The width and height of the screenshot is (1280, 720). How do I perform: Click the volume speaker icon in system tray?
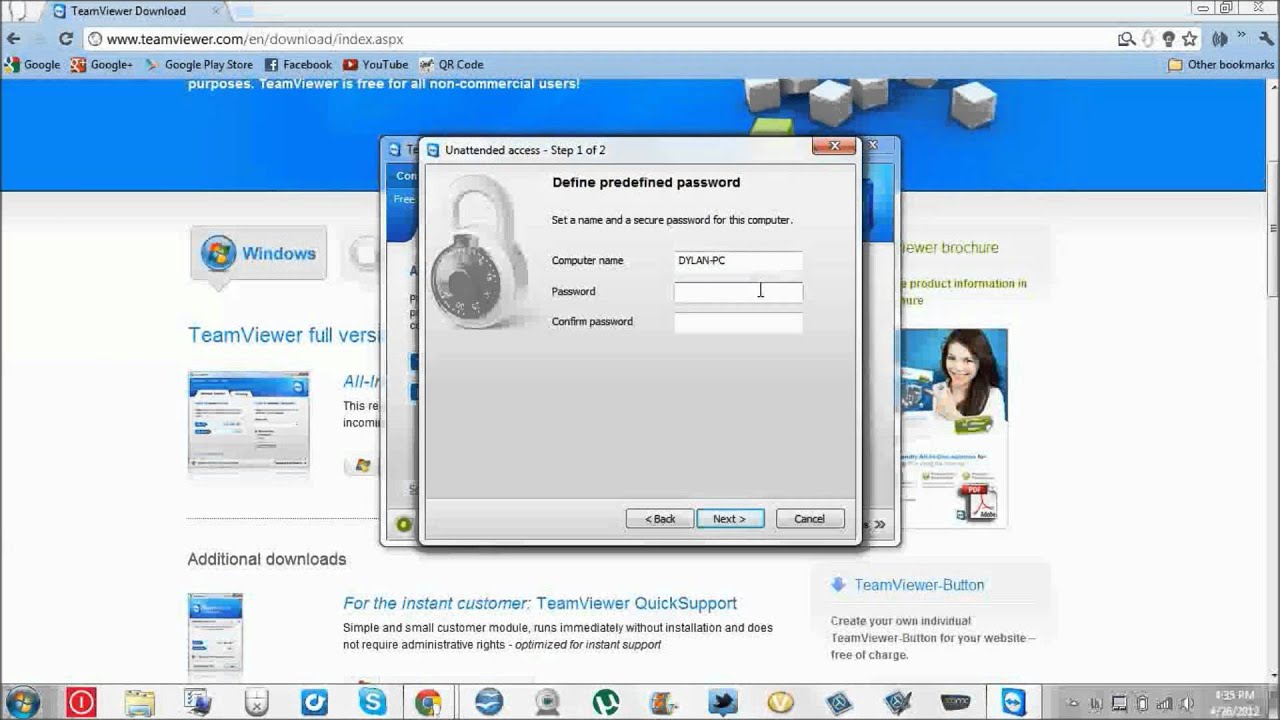[x=1187, y=703]
